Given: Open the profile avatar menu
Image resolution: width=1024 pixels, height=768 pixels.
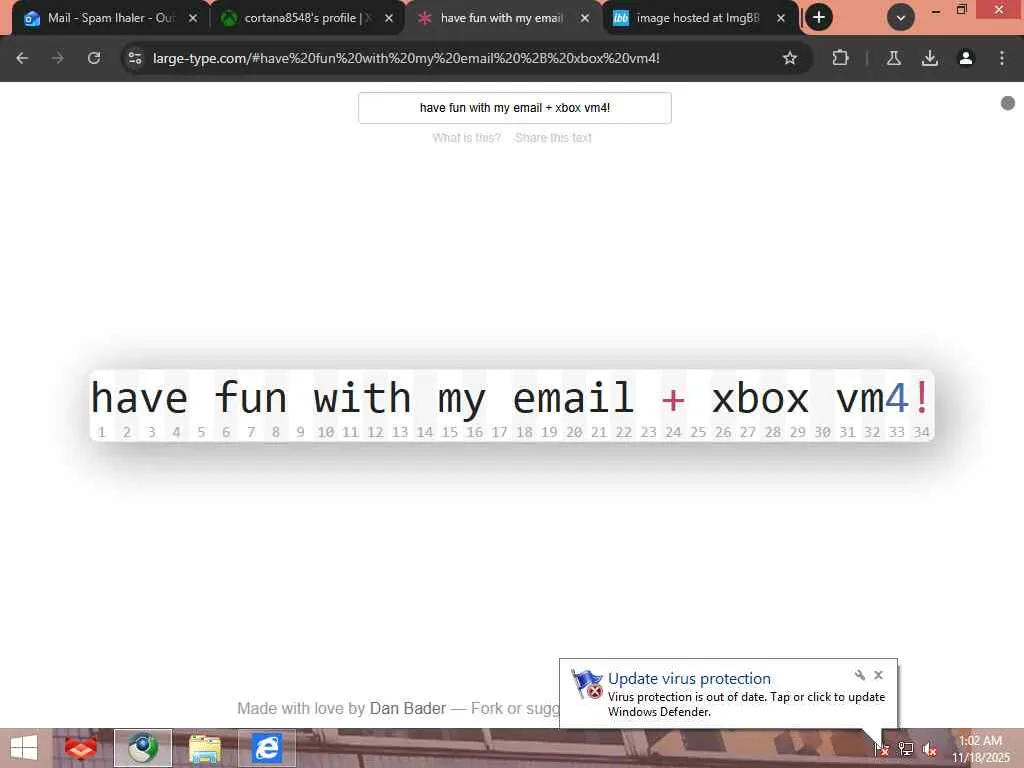Looking at the screenshot, I should coord(966,58).
